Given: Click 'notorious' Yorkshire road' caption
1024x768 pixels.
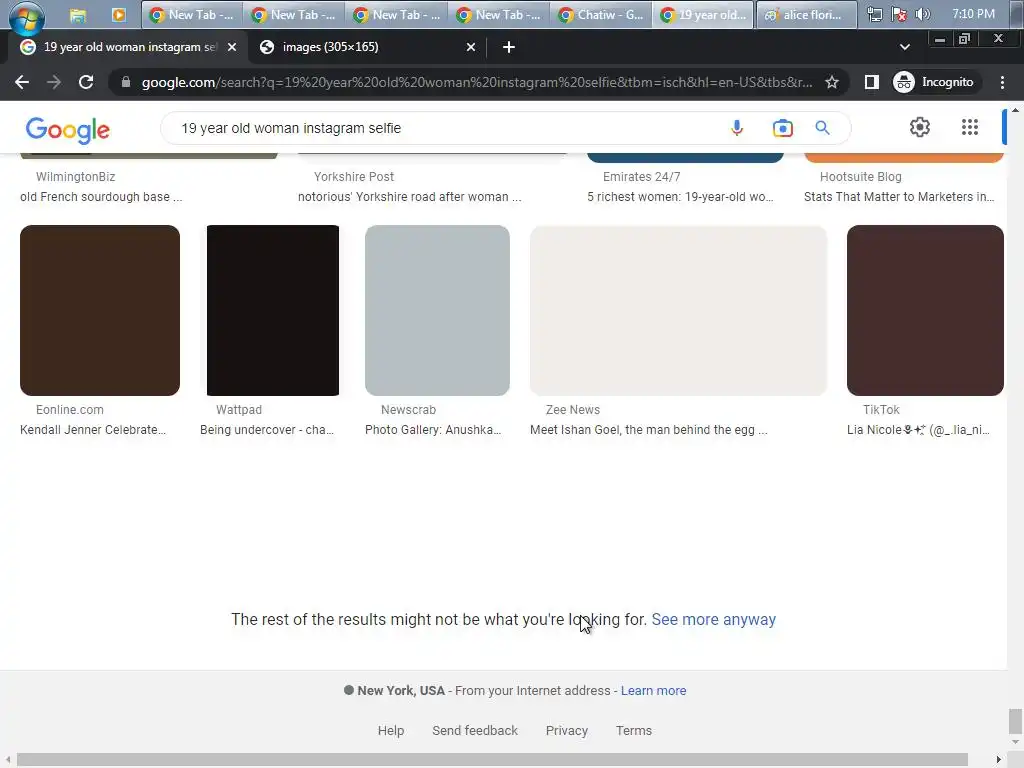Looking at the screenshot, I should [409, 197].
